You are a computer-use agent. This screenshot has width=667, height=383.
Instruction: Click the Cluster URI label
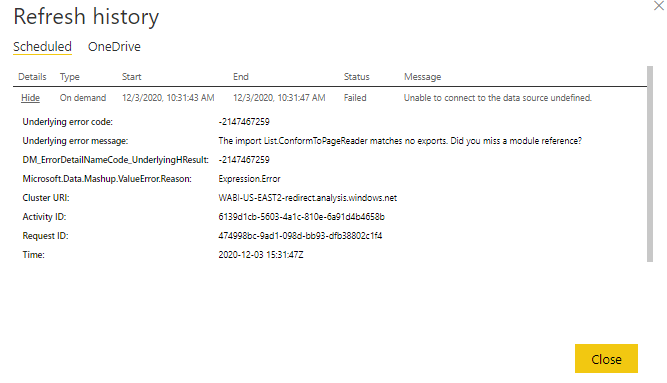(46, 198)
